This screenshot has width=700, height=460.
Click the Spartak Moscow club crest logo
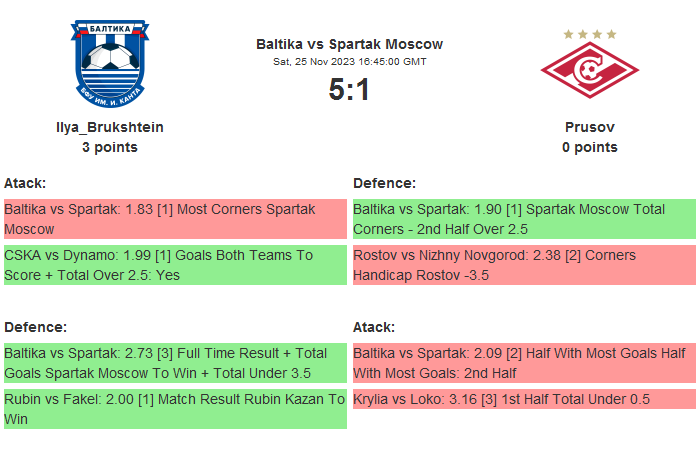[x=589, y=71]
